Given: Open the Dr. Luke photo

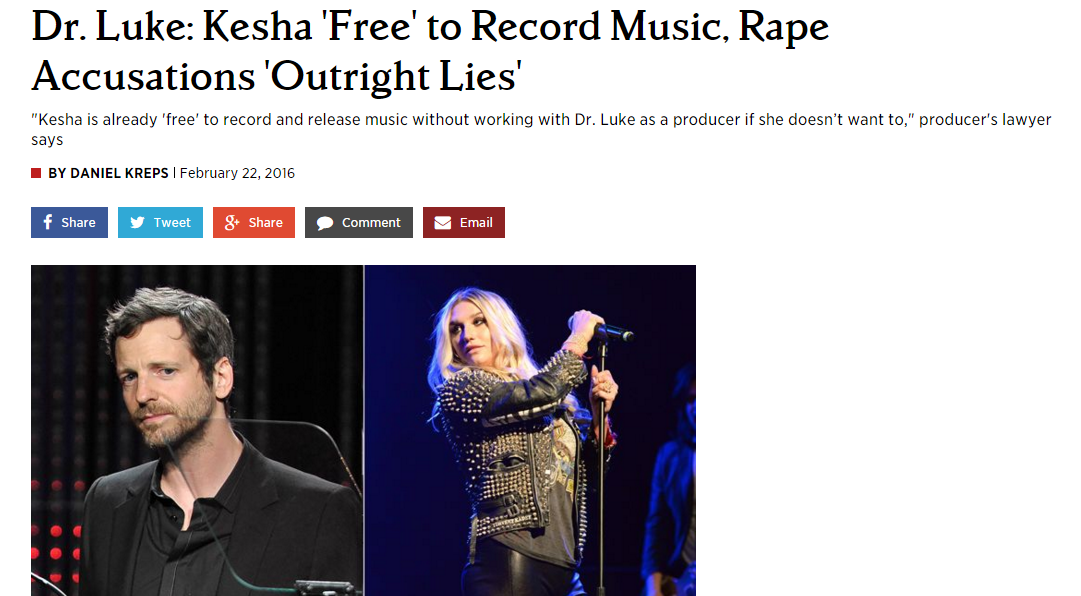Looking at the screenshot, I should pos(197,430).
